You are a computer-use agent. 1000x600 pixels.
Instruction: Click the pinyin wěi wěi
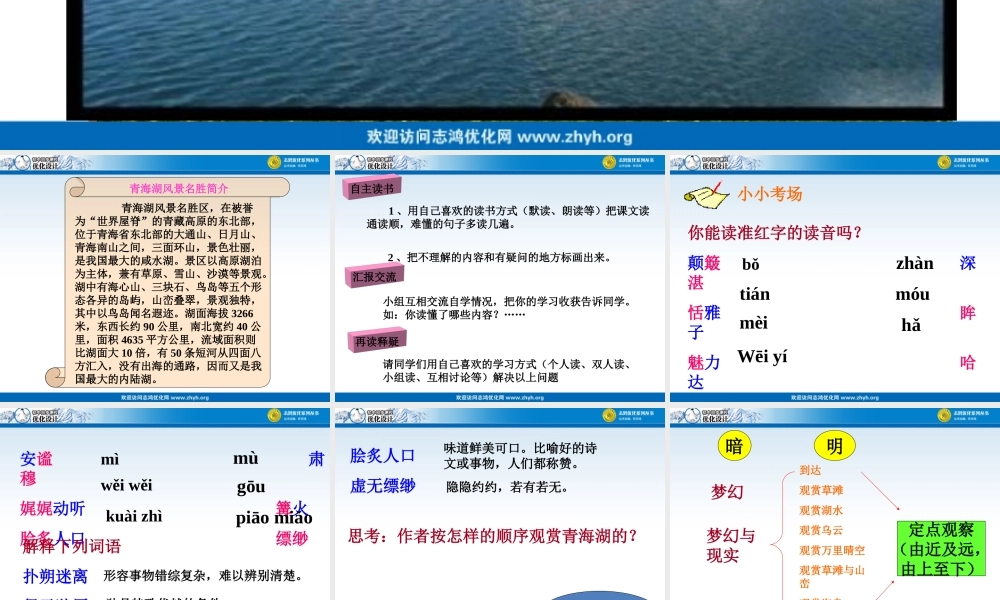pyautogui.click(x=126, y=485)
